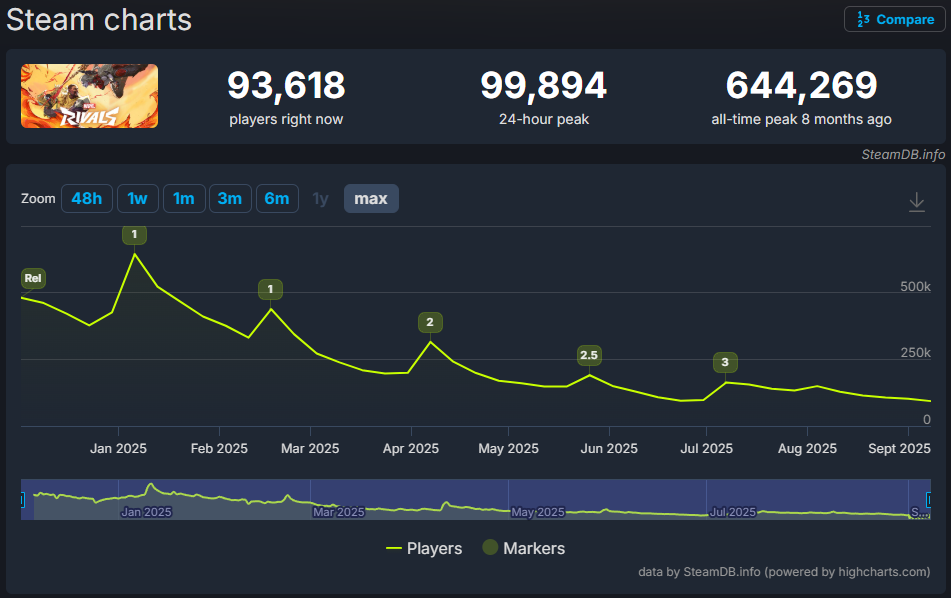Viewport: 951px width, 598px height.
Task: Click the 250k y-axis label
Action: [x=915, y=352]
